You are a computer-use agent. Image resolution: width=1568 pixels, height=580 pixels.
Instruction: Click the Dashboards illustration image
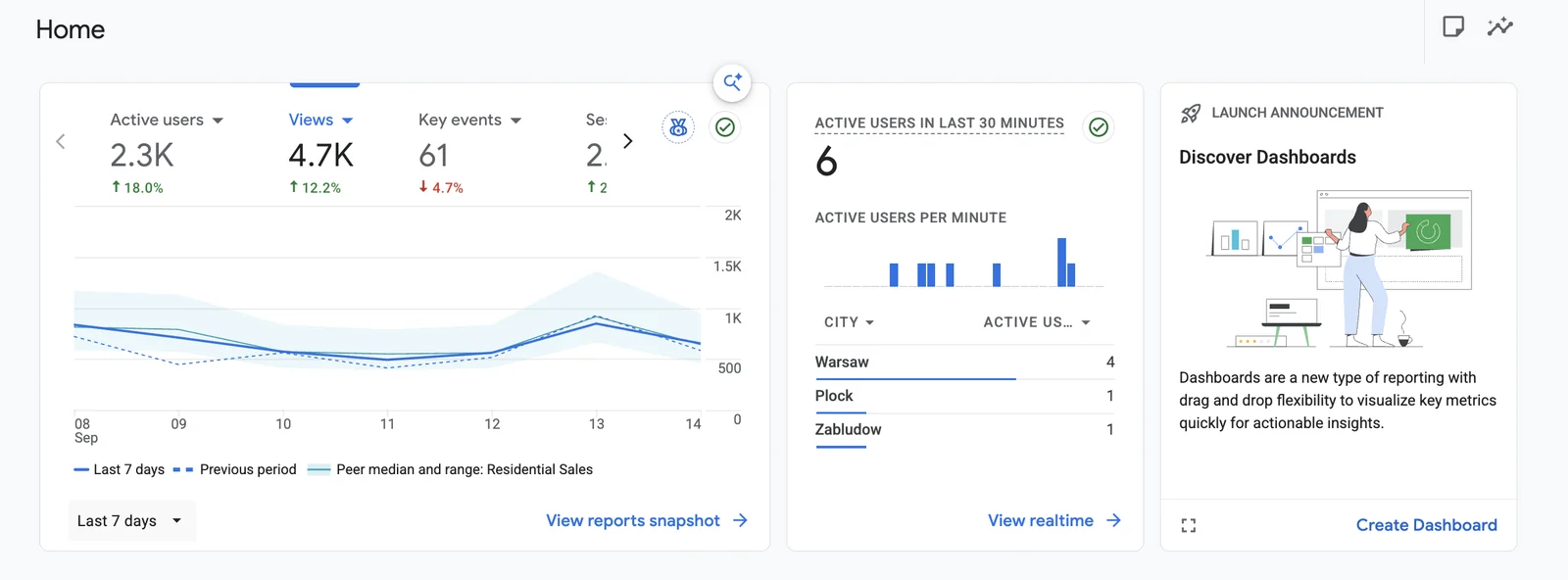[x=1339, y=268]
